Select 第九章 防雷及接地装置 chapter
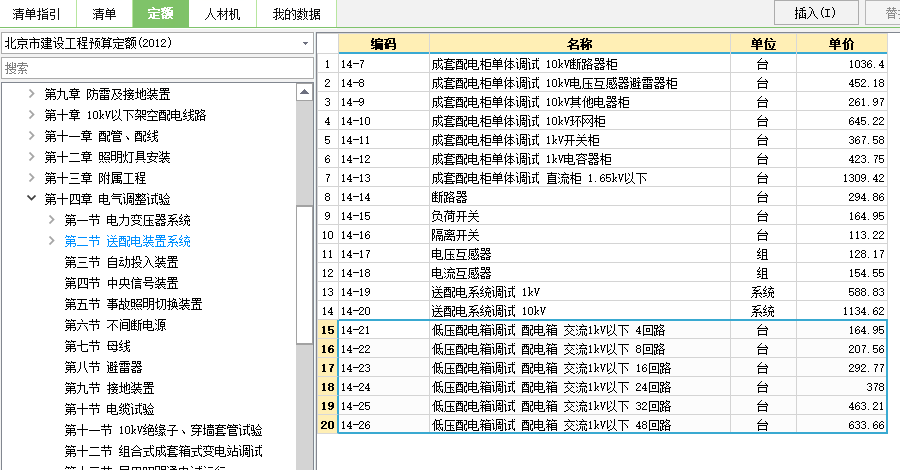Screen dimensions: 900x470 [107, 94]
